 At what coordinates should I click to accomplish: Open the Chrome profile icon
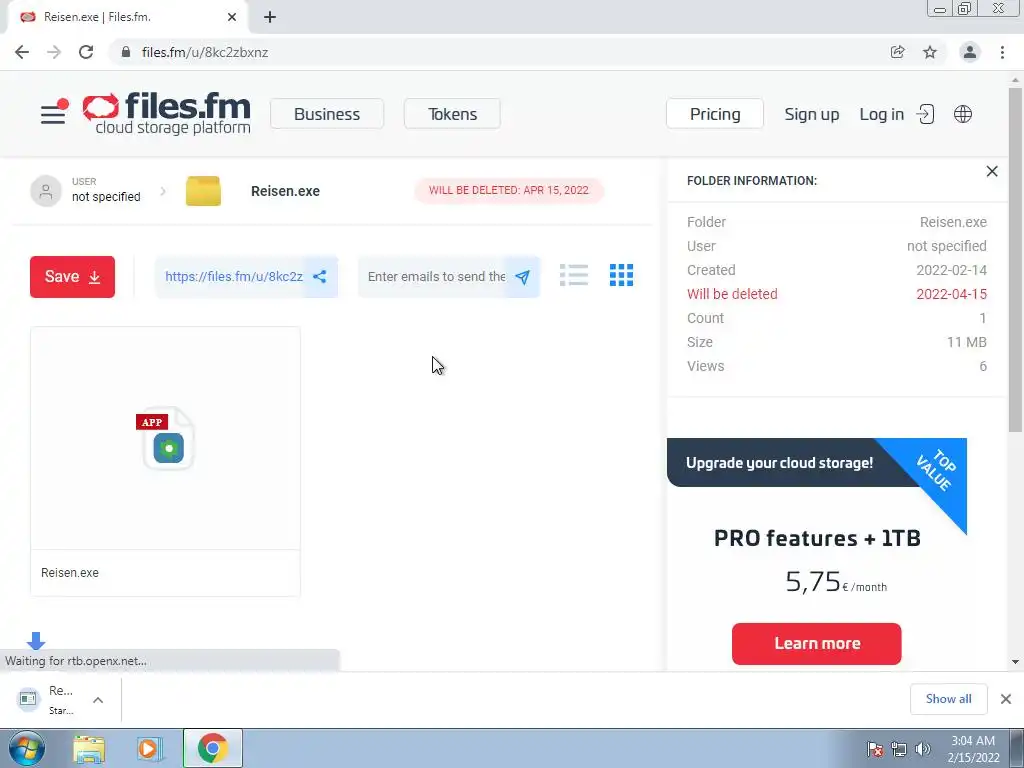970,52
